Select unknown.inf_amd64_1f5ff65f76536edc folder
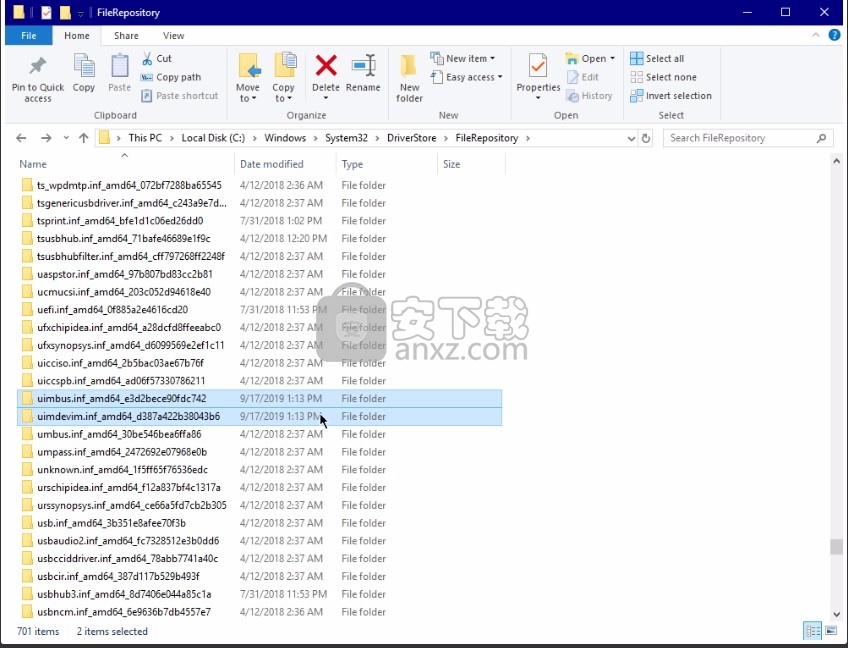The height and width of the screenshot is (648, 848). (260, 470)
